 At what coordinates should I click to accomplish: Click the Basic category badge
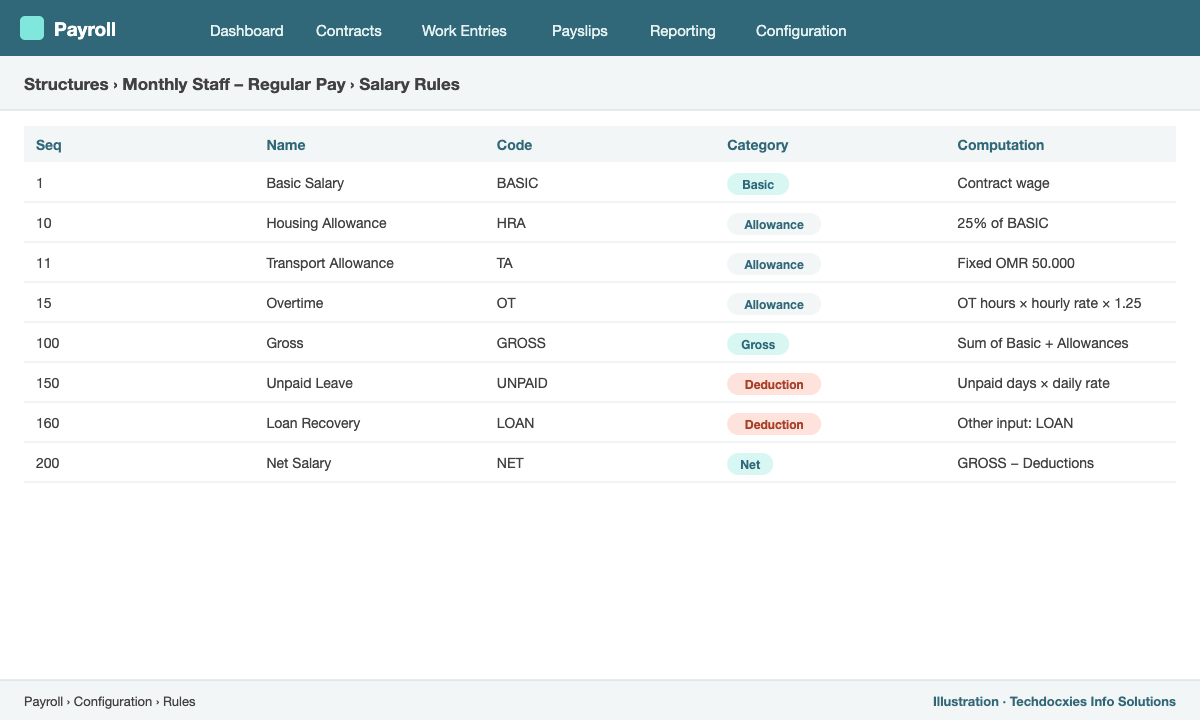pyautogui.click(x=758, y=184)
